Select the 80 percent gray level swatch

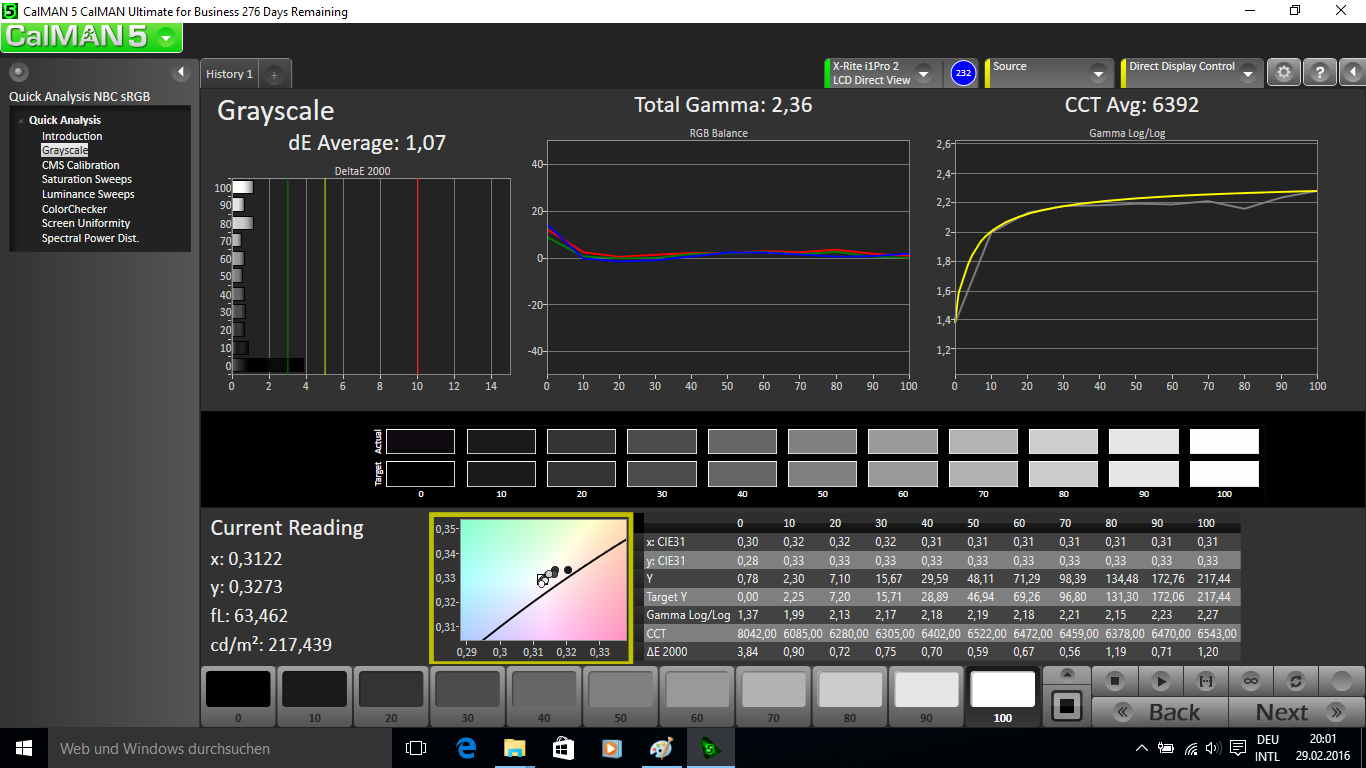(850, 696)
